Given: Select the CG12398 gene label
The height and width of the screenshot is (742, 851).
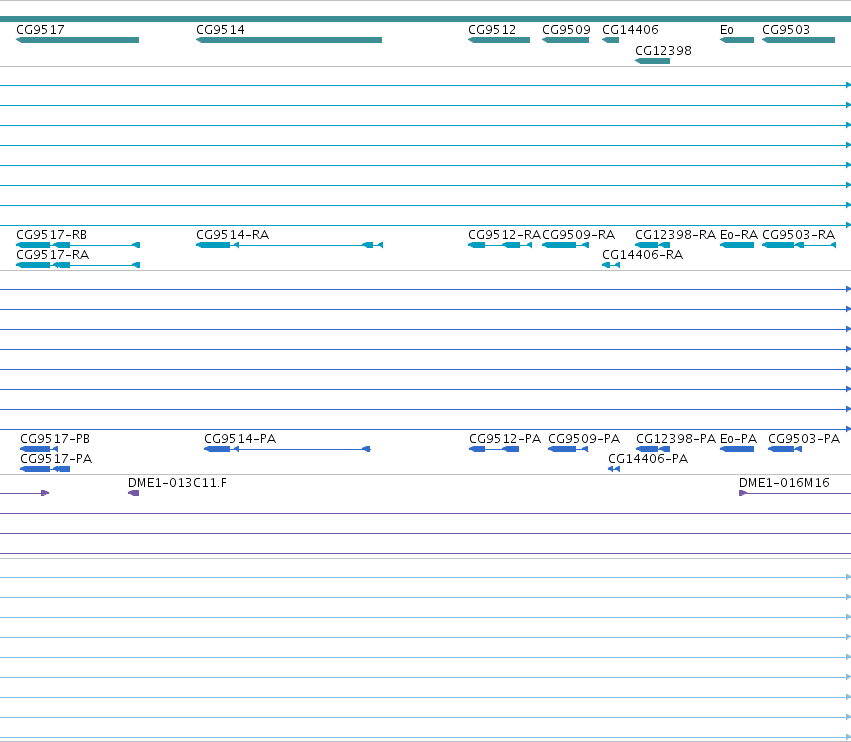Looking at the screenshot, I should [663, 51].
